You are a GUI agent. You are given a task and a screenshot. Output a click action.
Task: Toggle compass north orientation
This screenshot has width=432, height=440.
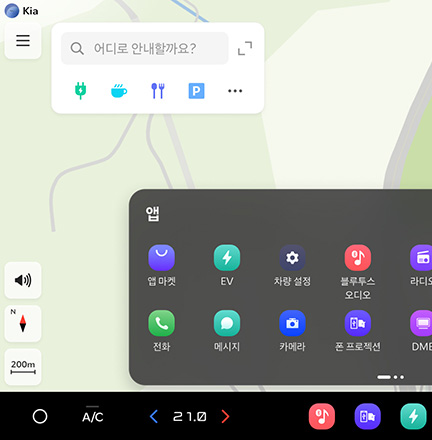(23, 323)
